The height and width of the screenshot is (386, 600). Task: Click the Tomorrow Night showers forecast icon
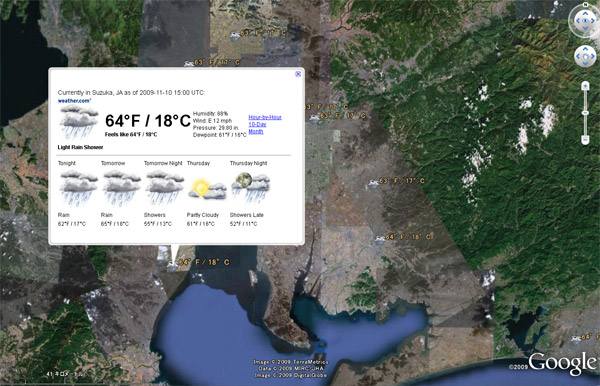(x=165, y=187)
